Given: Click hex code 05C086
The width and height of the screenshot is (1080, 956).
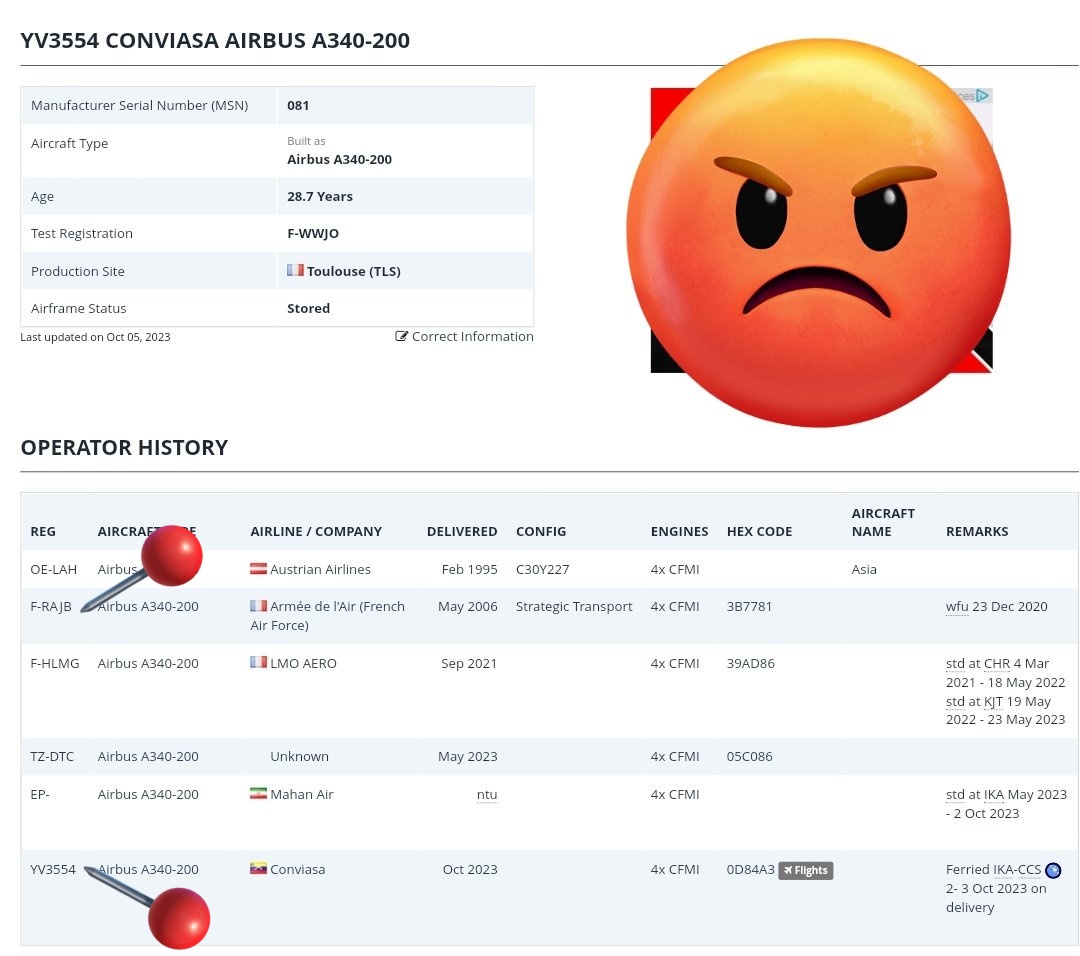Looking at the screenshot, I should coord(749,756).
